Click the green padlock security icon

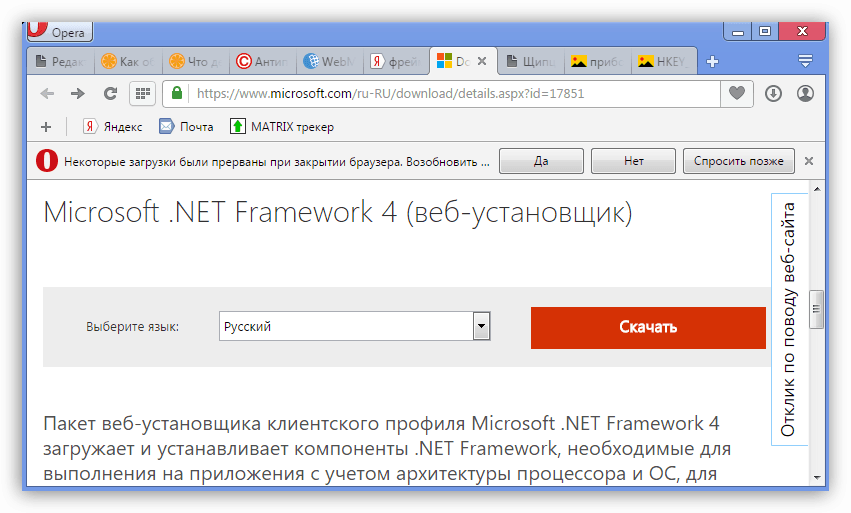click(x=176, y=93)
